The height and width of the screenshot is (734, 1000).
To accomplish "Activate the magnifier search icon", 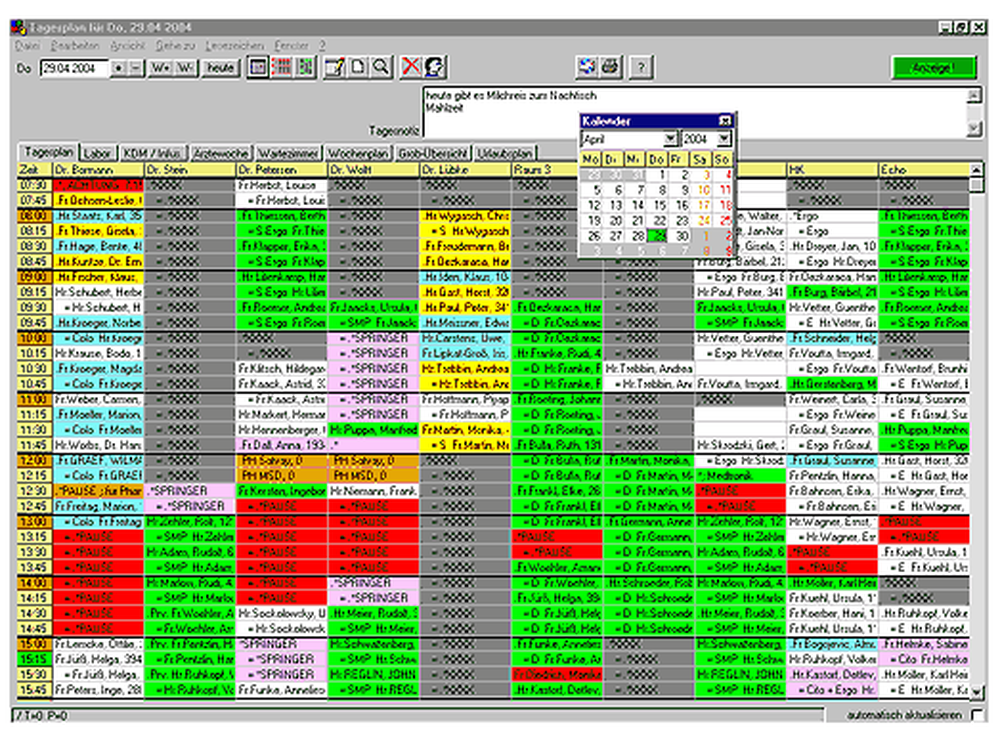I will [x=382, y=67].
